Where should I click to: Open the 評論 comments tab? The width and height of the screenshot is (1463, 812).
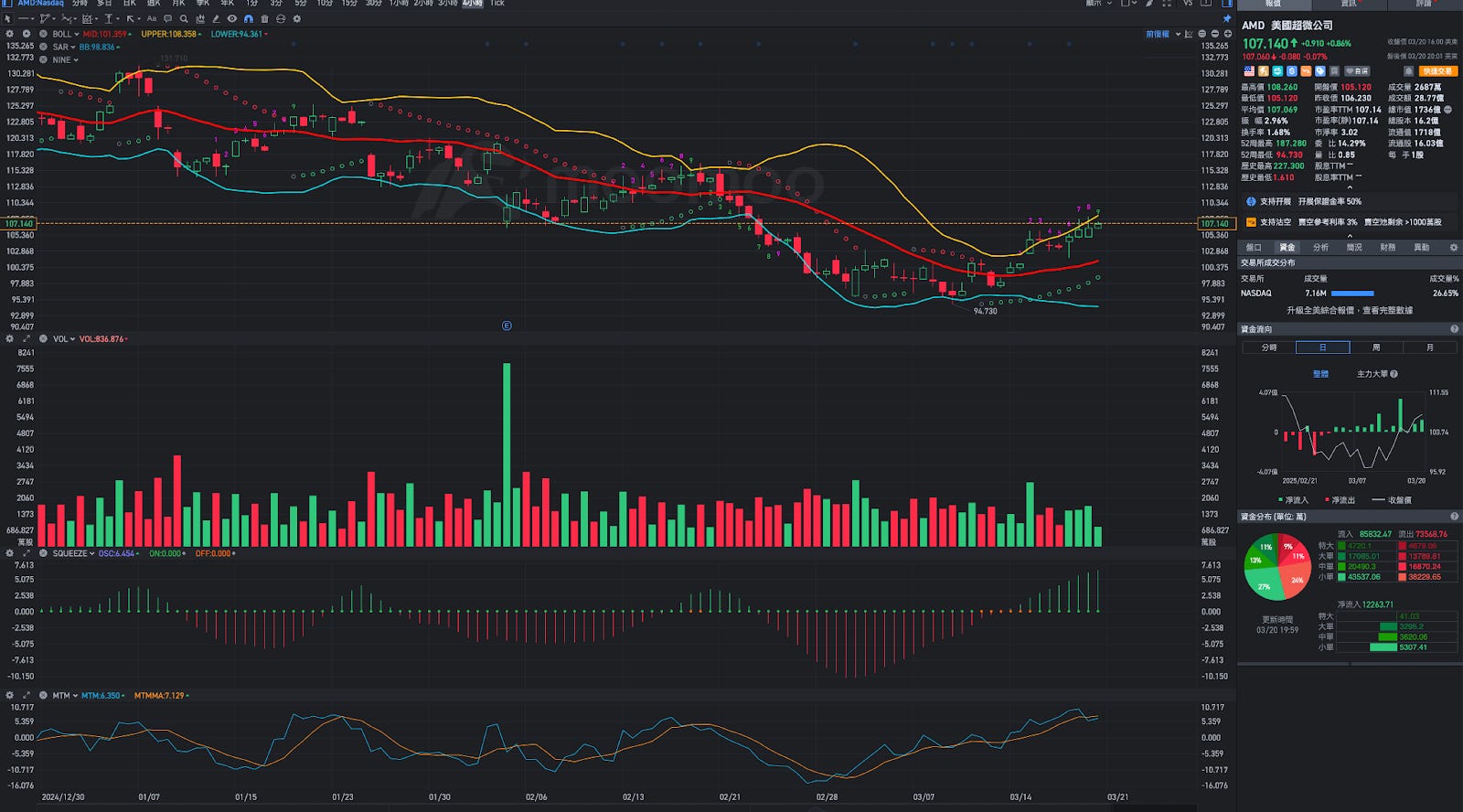1425,5
